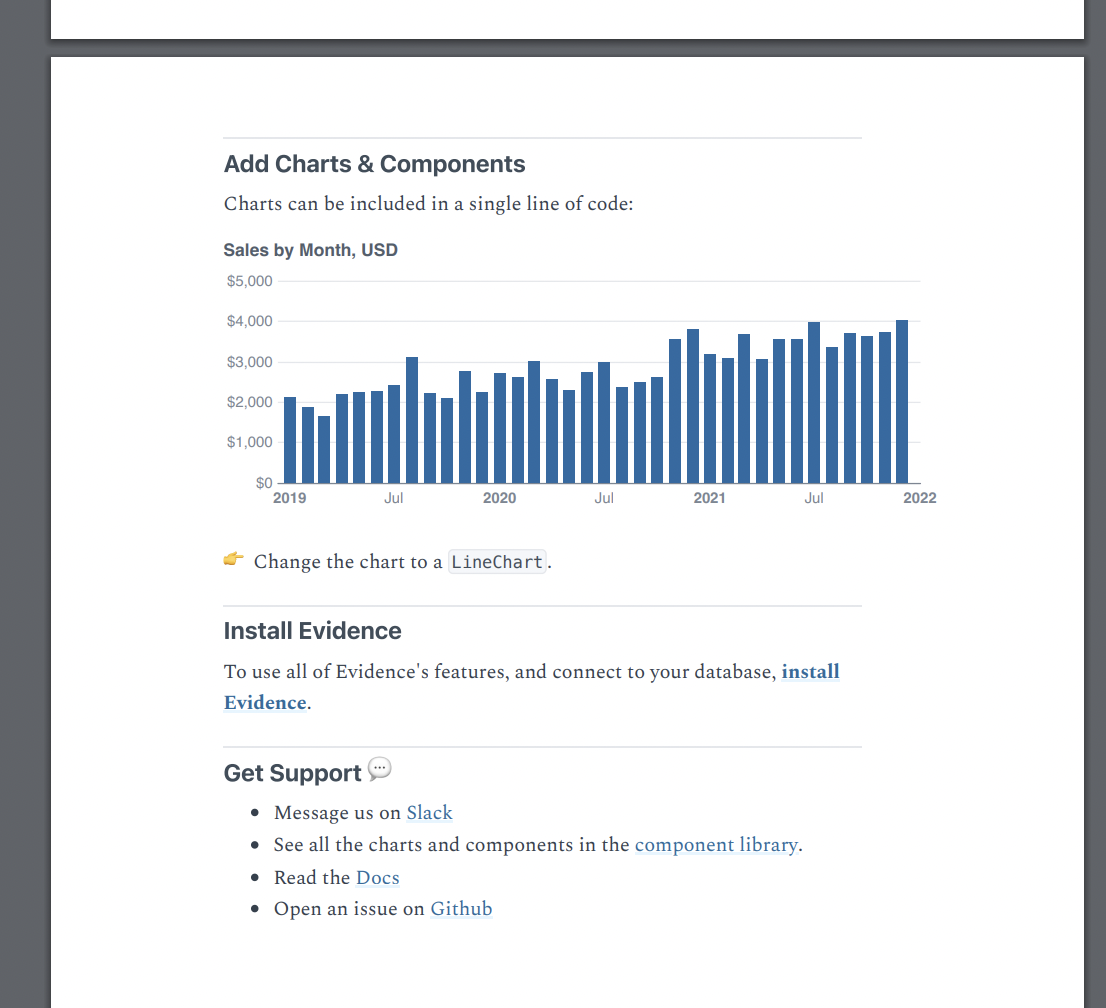Open the Github link for issues
The height and width of the screenshot is (1008, 1106).
click(461, 909)
